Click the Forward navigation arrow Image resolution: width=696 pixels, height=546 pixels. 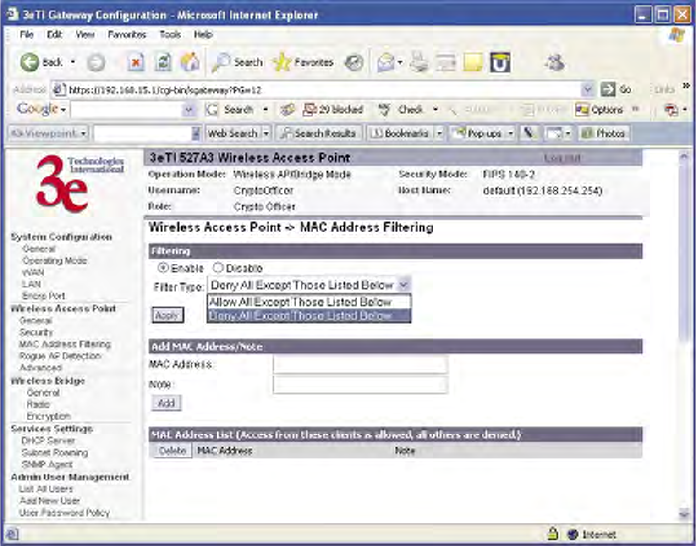96,63
